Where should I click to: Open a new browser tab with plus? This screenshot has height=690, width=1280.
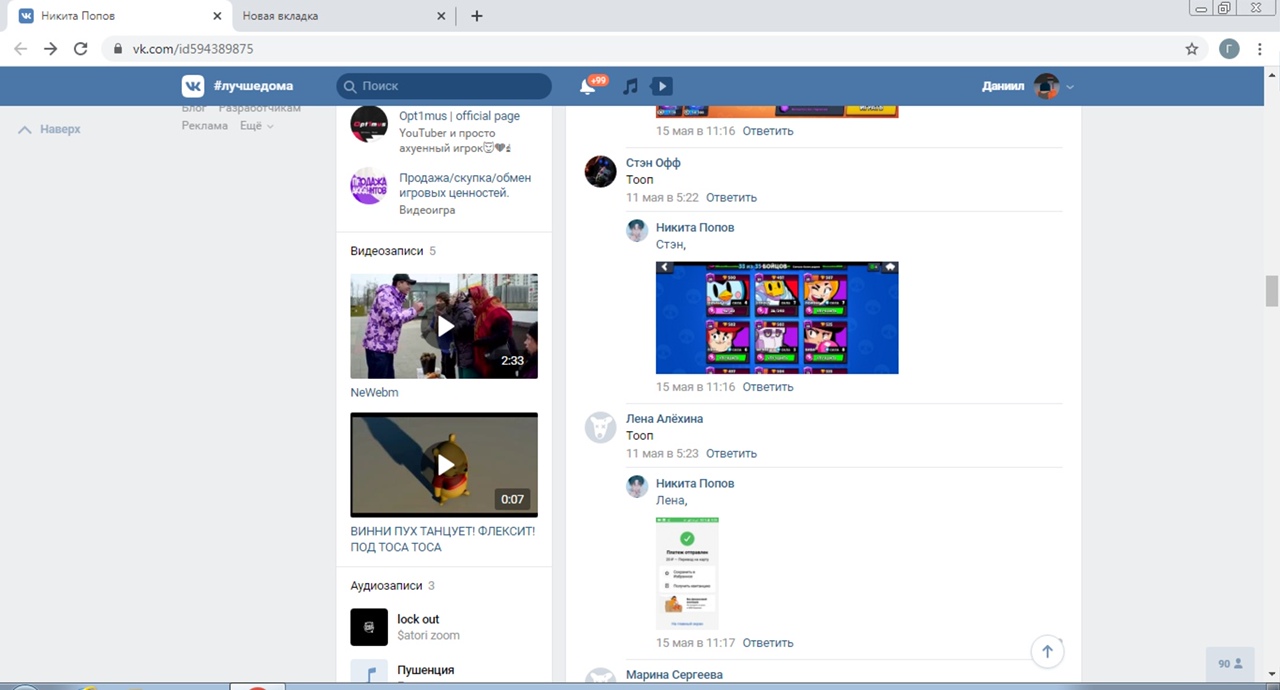[x=477, y=16]
